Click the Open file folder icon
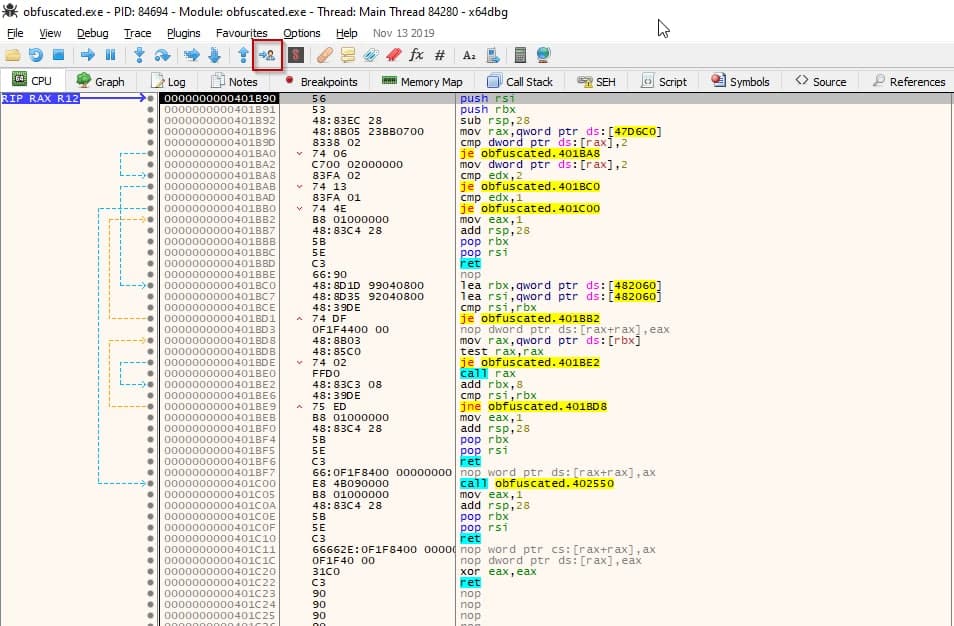The width and height of the screenshot is (954, 626). pyautogui.click(x=13, y=55)
